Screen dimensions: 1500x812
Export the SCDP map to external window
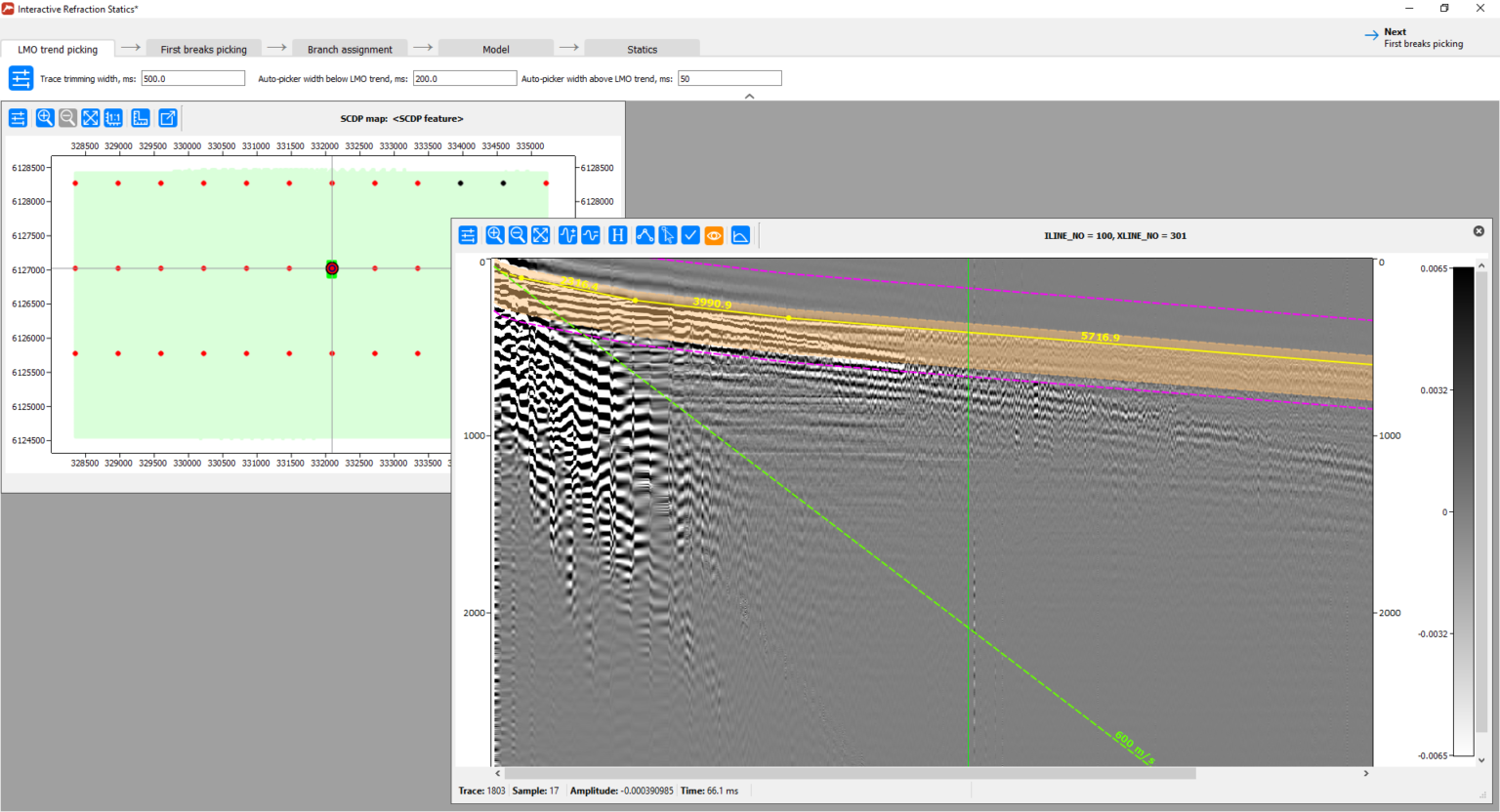point(167,117)
